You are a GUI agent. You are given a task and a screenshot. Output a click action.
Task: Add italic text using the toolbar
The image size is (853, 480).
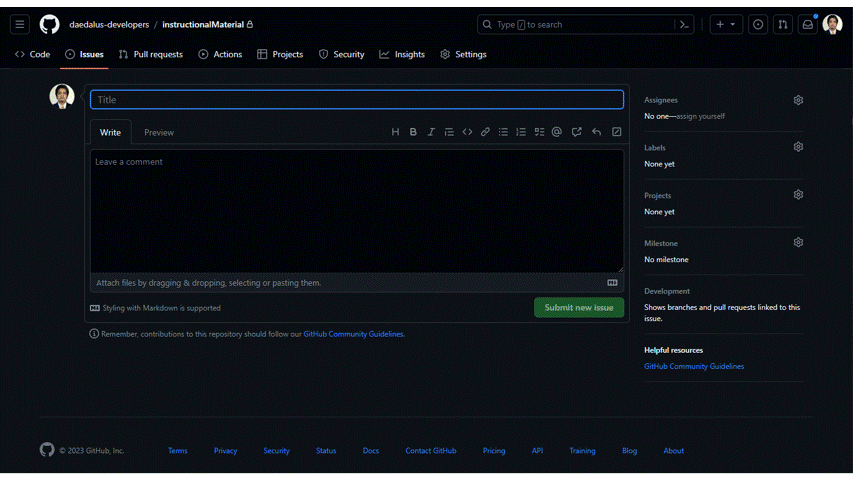(431, 132)
